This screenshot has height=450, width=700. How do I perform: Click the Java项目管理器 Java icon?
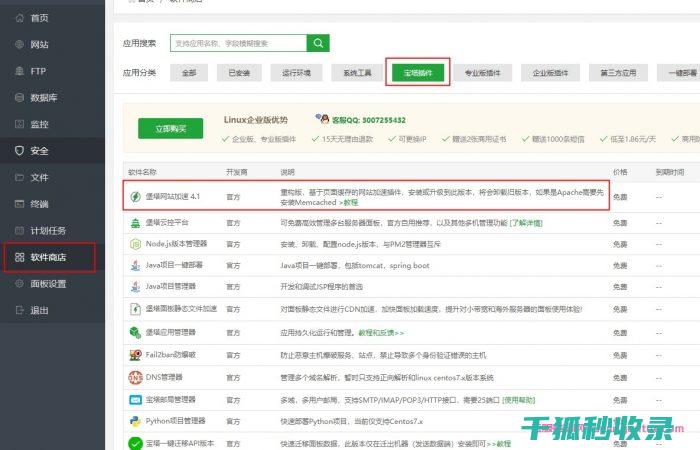tap(135, 287)
